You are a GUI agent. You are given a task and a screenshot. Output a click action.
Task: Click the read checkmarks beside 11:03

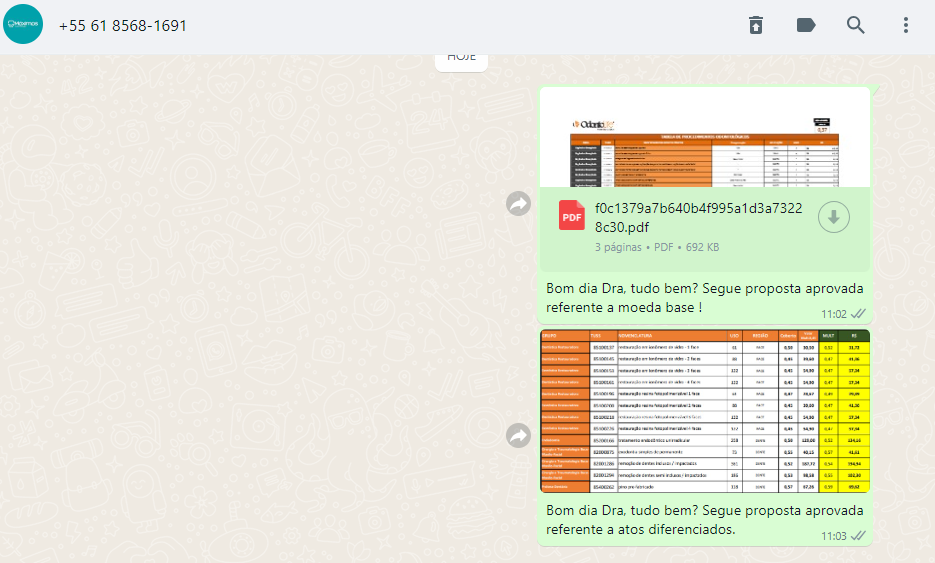(857, 536)
